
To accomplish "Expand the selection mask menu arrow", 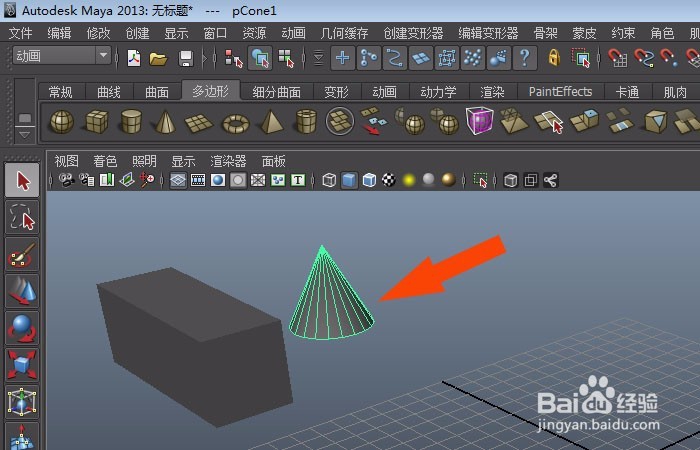I will (x=318, y=58).
